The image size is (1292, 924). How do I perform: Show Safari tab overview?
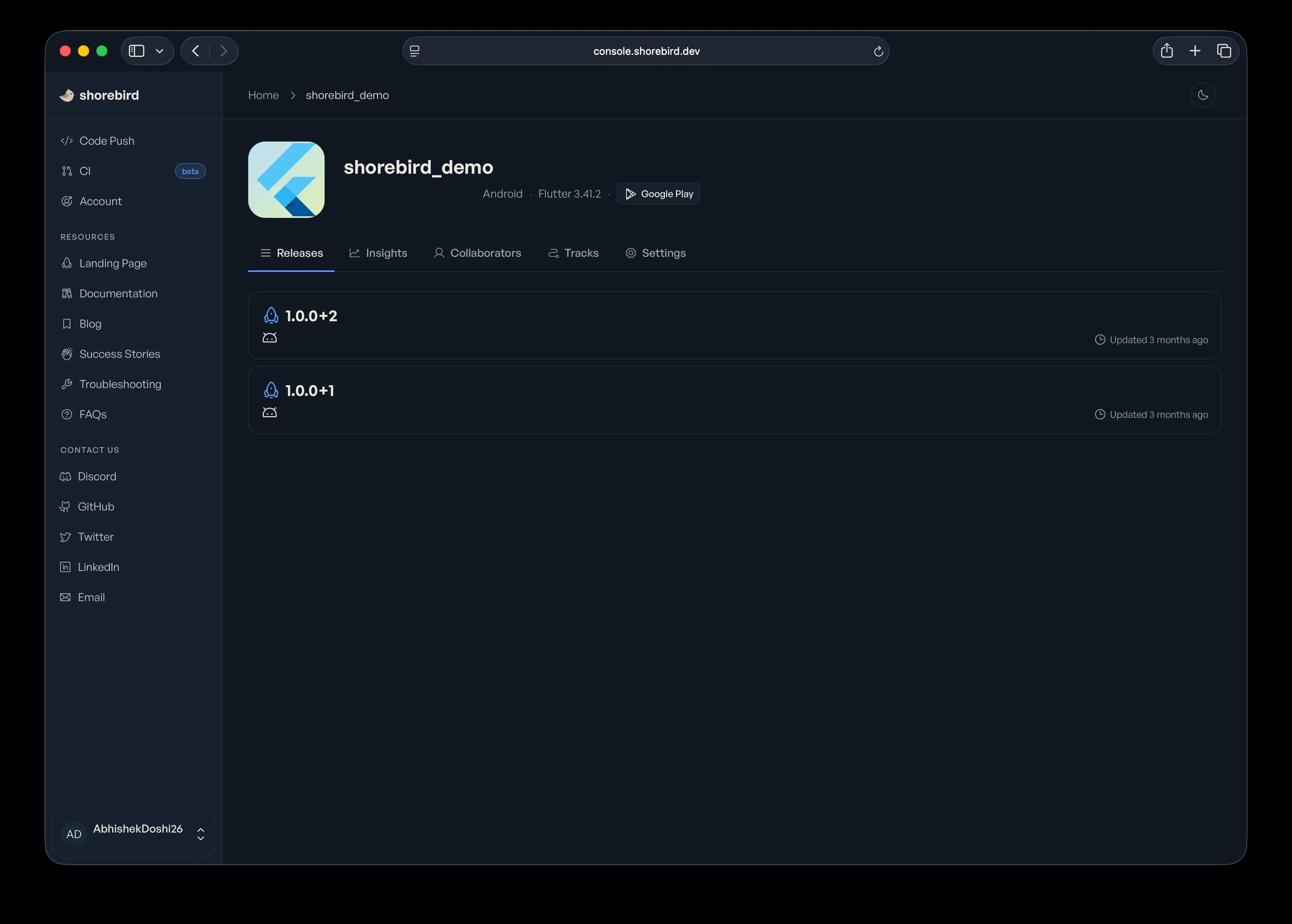pyautogui.click(x=1224, y=50)
